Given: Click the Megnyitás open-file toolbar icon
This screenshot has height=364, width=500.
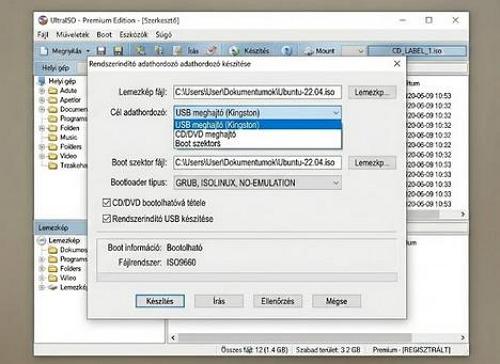Looking at the screenshot, I should 44,51.
